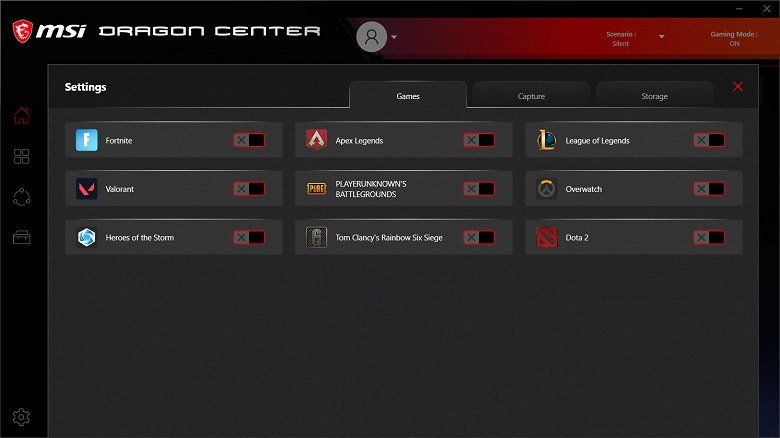This screenshot has width=780, height=438.
Task: Click the Scenario Silent label
Action: pyautogui.click(x=621, y=39)
